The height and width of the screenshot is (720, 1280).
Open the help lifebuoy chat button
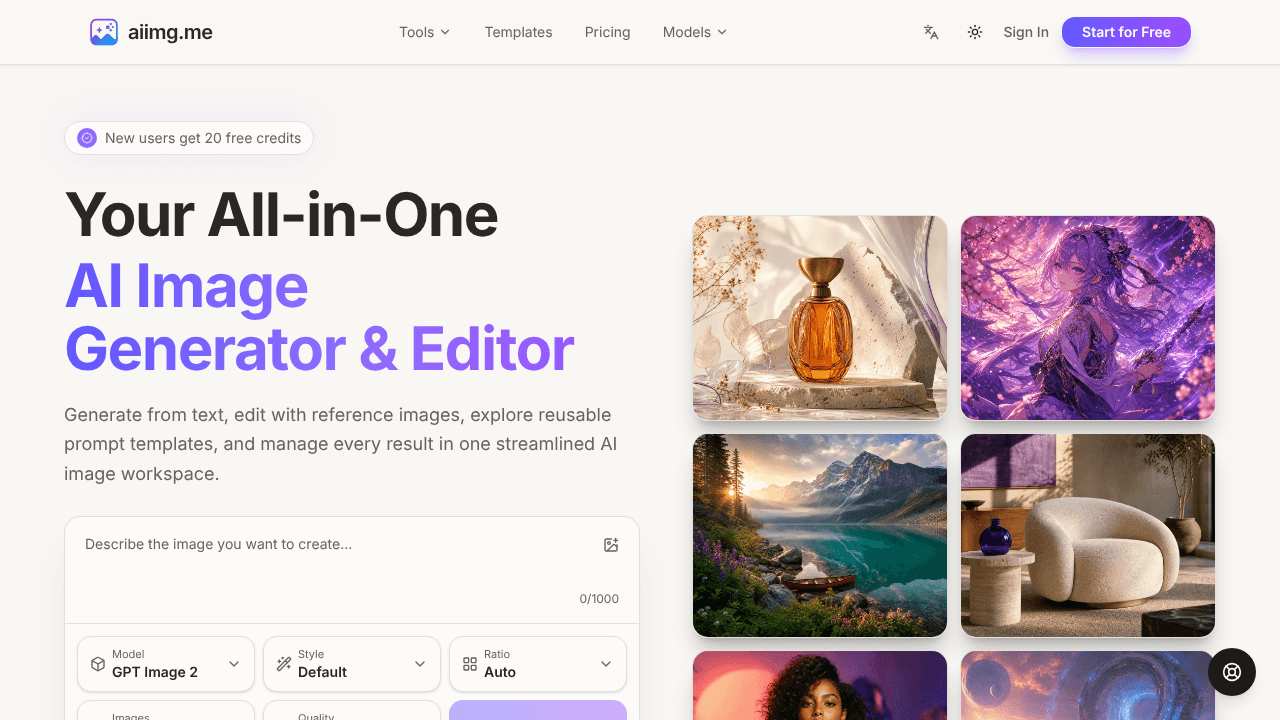[1232, 672]
